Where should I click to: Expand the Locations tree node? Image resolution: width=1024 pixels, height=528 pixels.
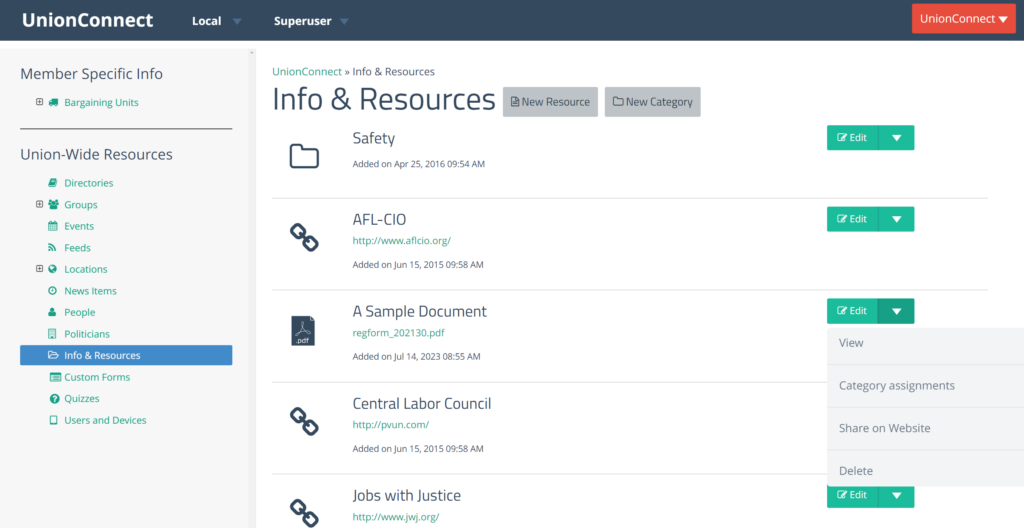(x=39, y=269)
